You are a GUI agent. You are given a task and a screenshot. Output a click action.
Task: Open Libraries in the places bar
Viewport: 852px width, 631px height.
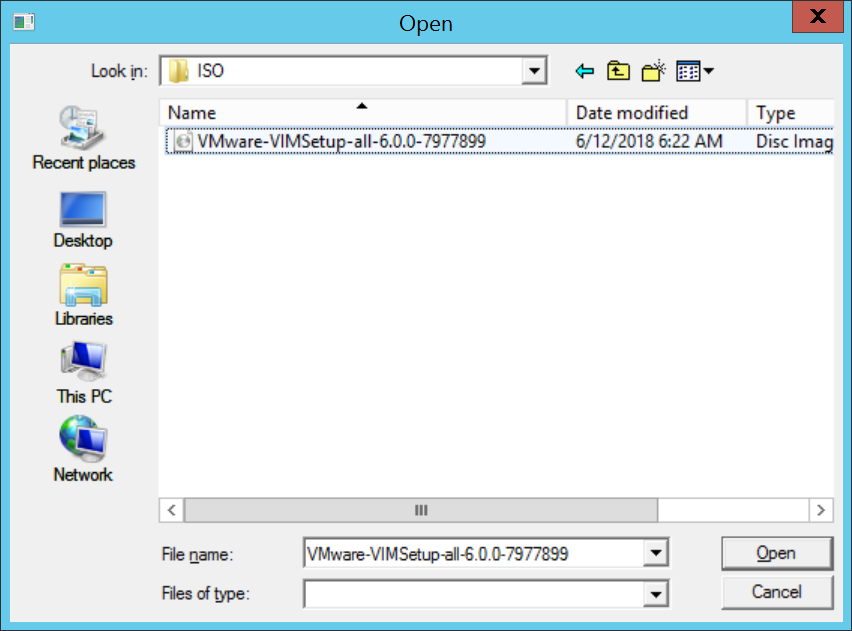click(x=83, y=296)
